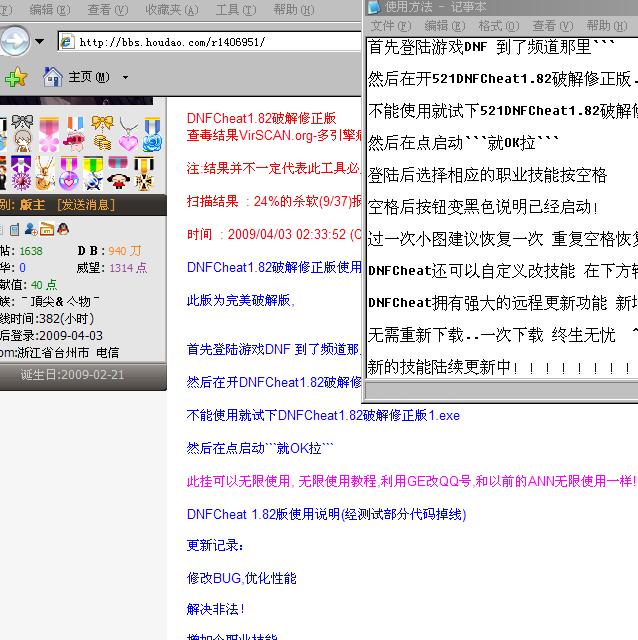Click the gold pendant necklace medal
The image size is (638, 640).
coord(45,173)
